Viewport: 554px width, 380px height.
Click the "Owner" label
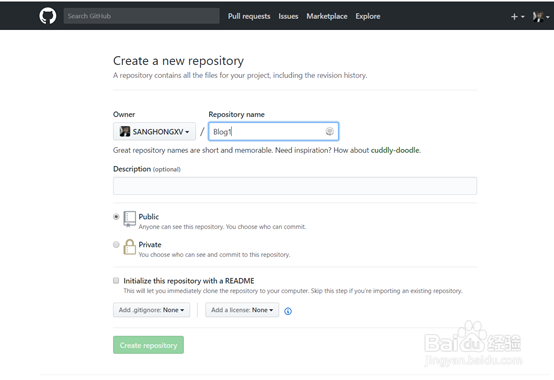pyautogui.click(x=124, y=114)
